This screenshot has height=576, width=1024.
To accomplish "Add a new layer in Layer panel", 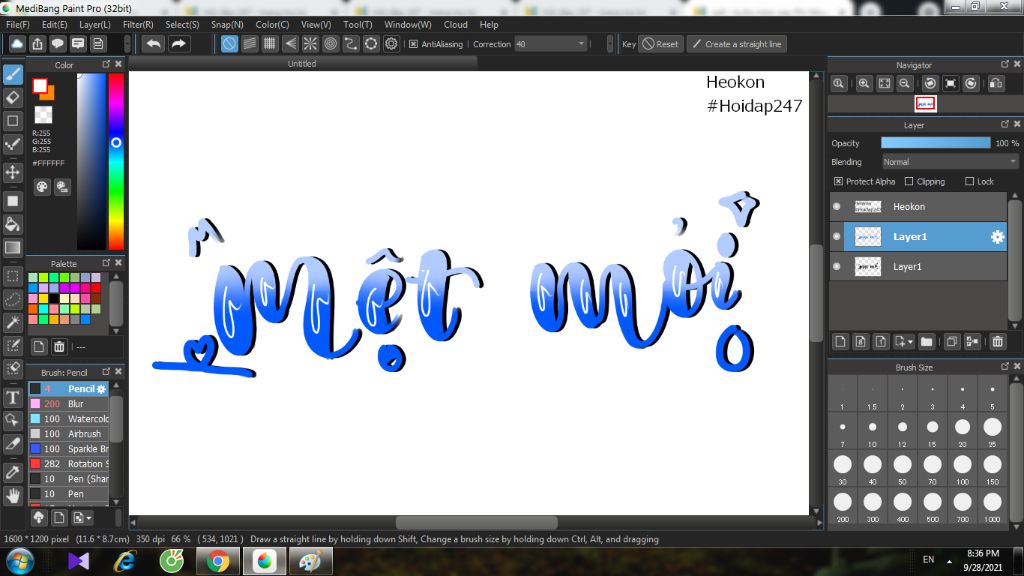I will (840, 342).
